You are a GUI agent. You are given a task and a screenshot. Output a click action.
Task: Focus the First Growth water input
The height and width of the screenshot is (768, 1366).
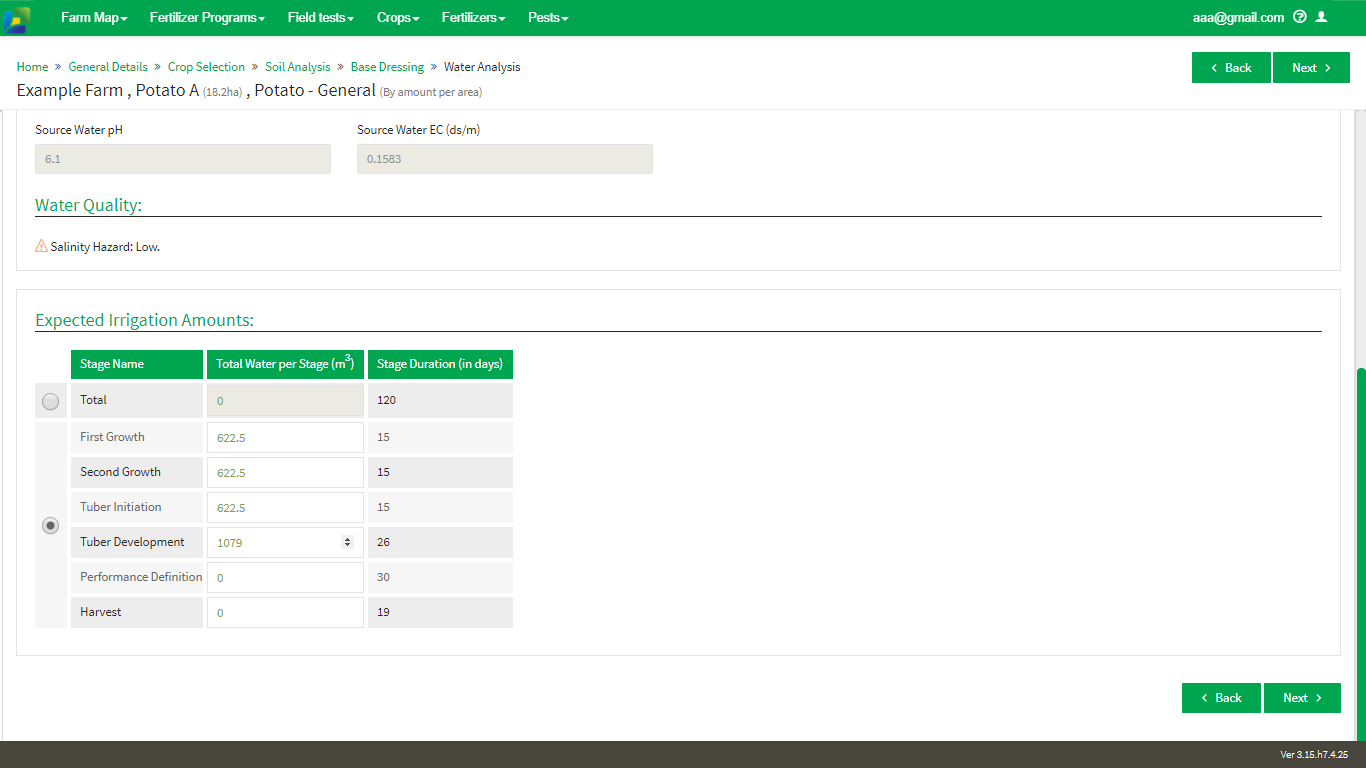285,437
